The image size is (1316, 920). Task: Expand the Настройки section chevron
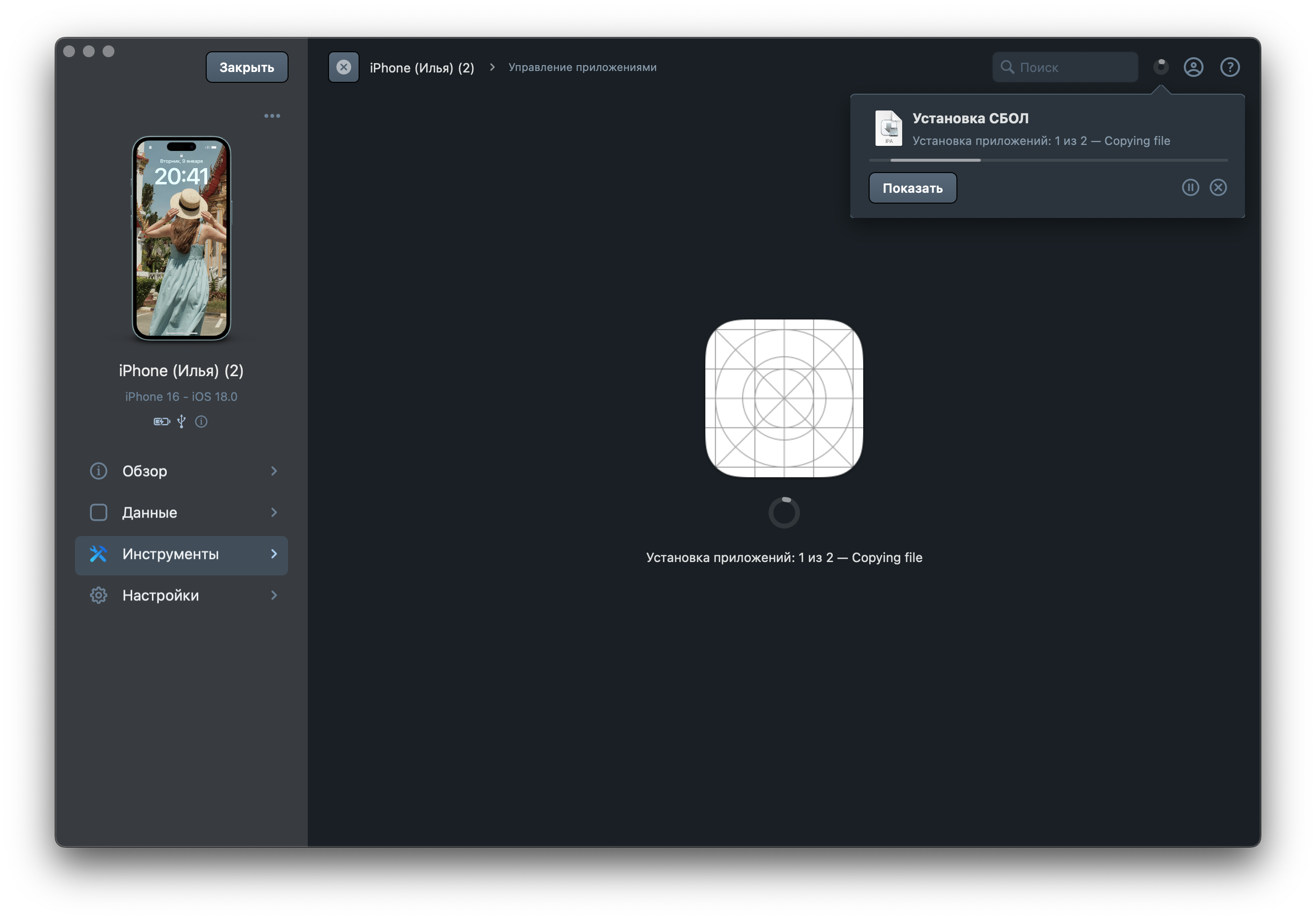pos(274,595)
